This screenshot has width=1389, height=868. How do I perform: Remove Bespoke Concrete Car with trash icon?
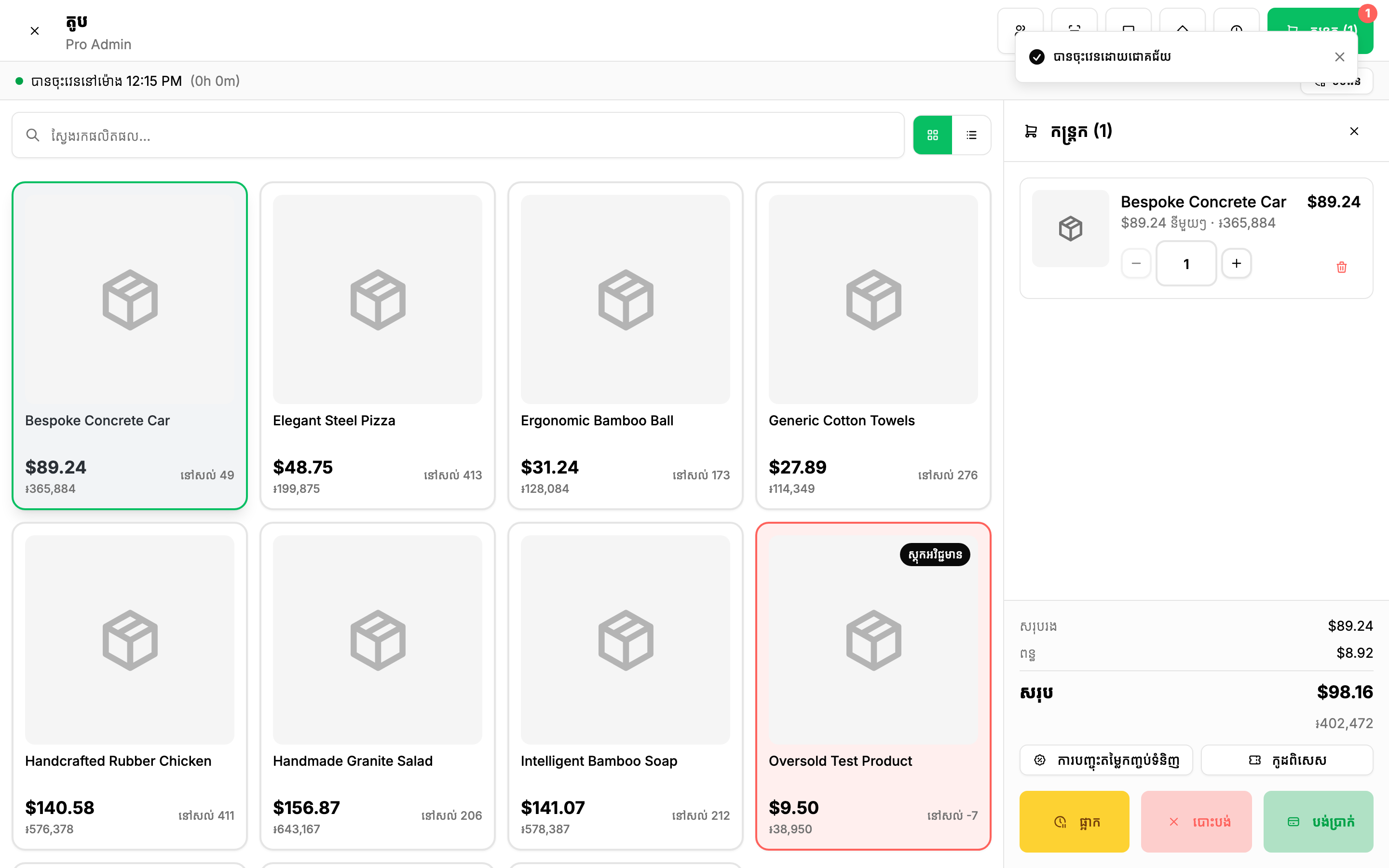[x=1341, y=267]
